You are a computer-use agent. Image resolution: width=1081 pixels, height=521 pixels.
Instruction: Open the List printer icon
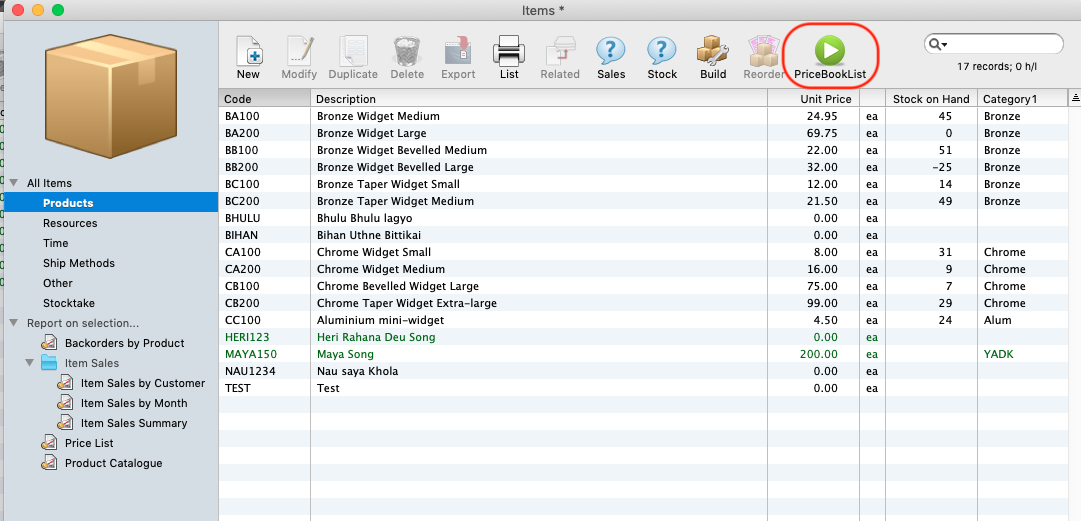coord(509,51)
